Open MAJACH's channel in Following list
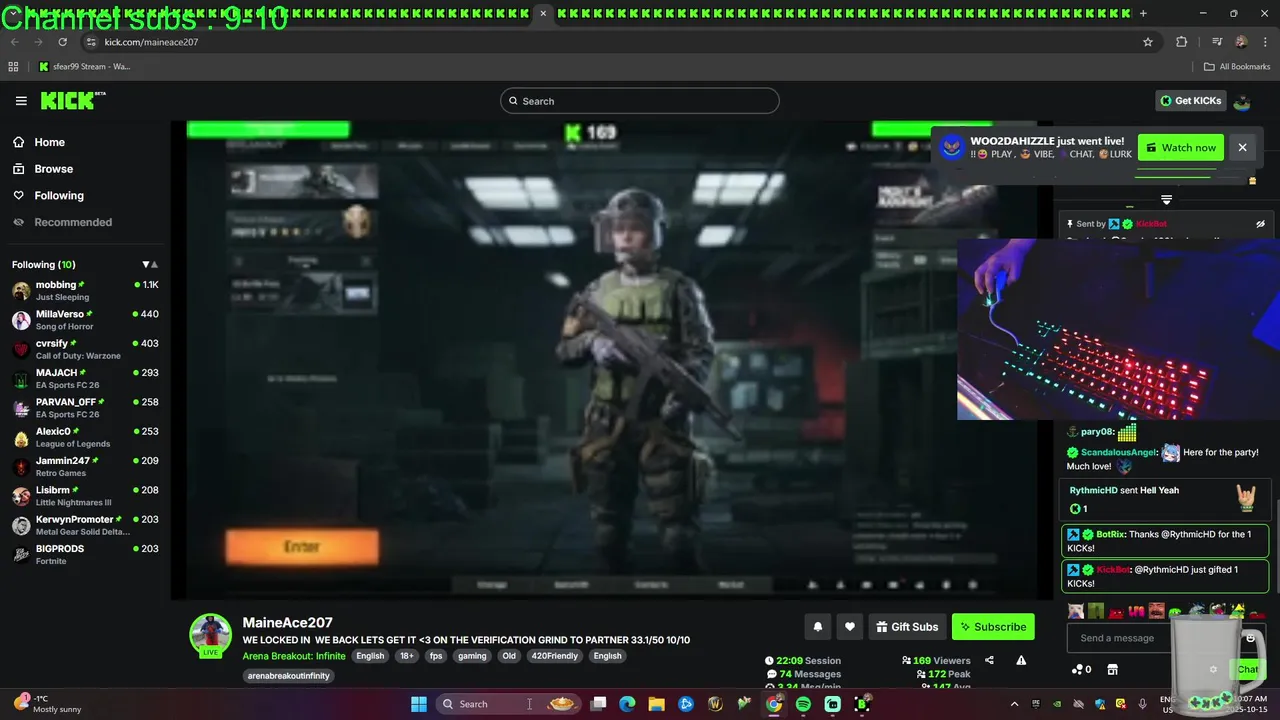Screen dimensions: 1280x720 click(x=85, y=379)
